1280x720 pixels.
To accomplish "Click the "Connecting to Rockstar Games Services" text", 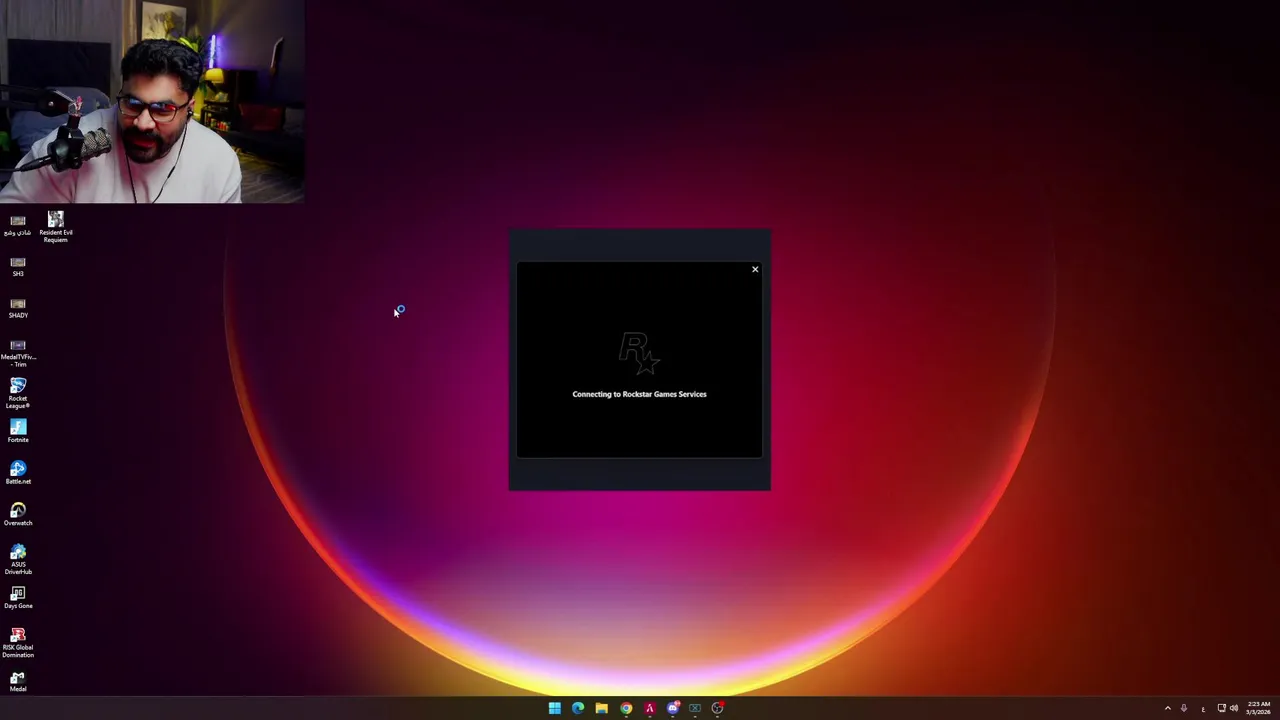I will (x=639, y=394).
